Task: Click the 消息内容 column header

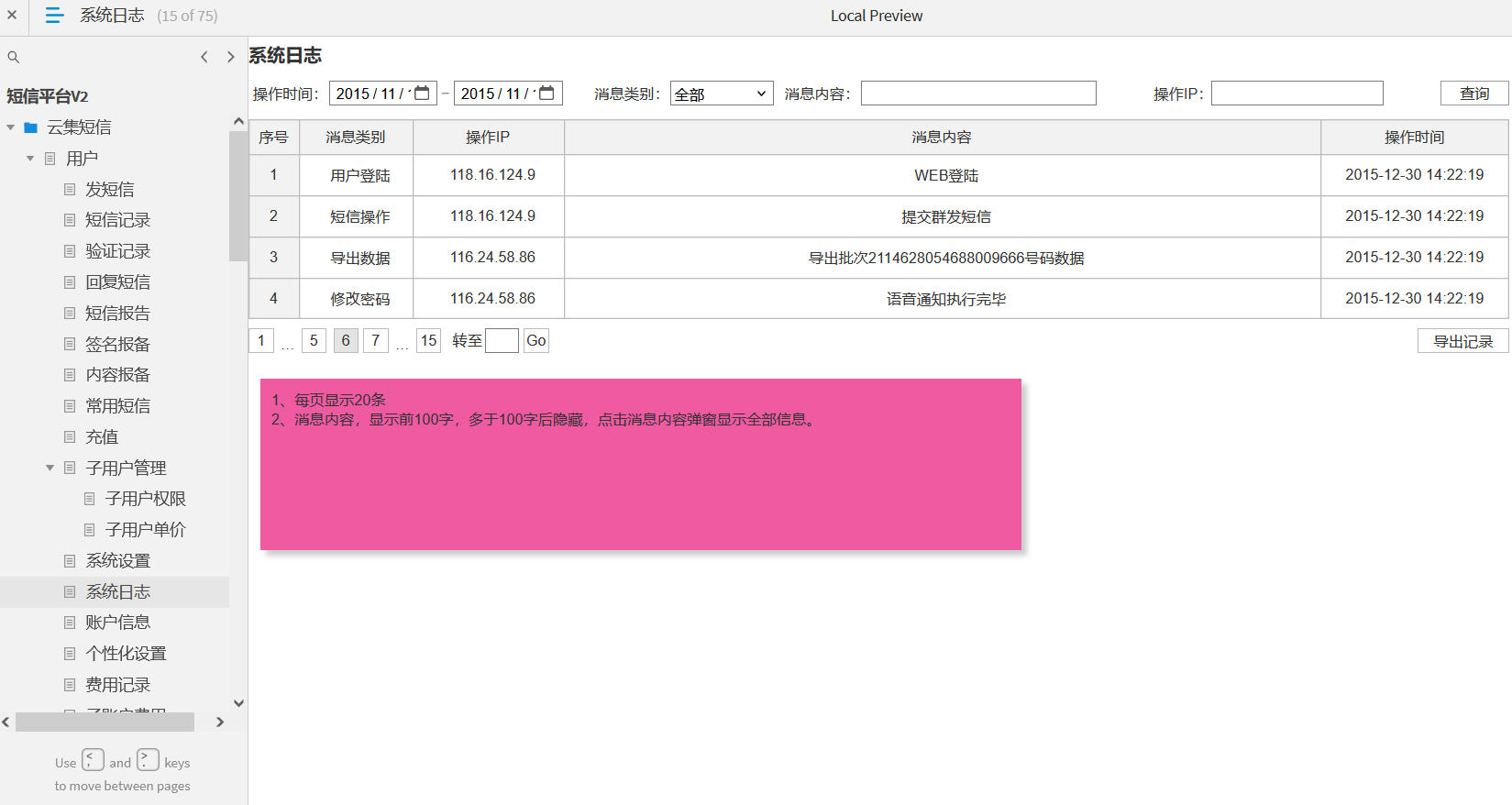Action: point(942,138)
